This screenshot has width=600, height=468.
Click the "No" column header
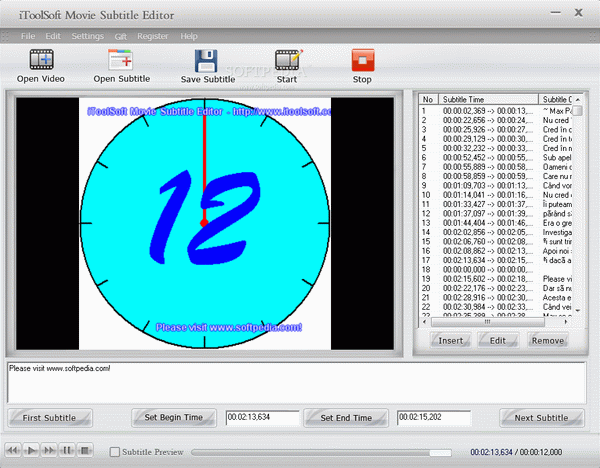tap(429, 99)
